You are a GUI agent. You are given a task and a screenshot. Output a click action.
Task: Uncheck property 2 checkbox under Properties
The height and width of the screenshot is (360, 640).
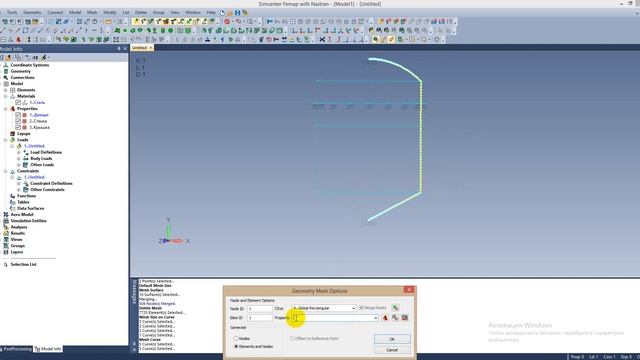[18, 121]
